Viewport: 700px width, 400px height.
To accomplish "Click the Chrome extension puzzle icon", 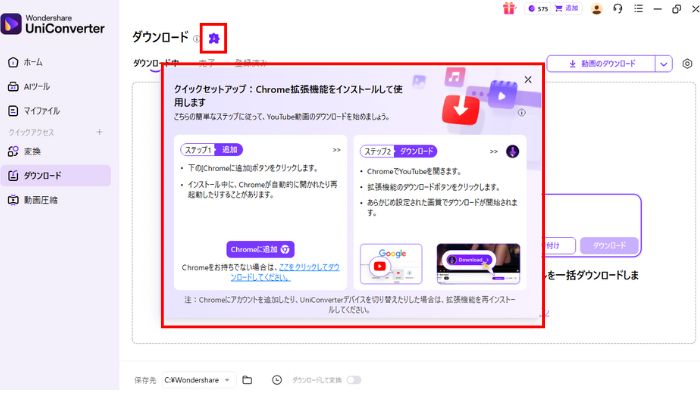I will 214,38.
